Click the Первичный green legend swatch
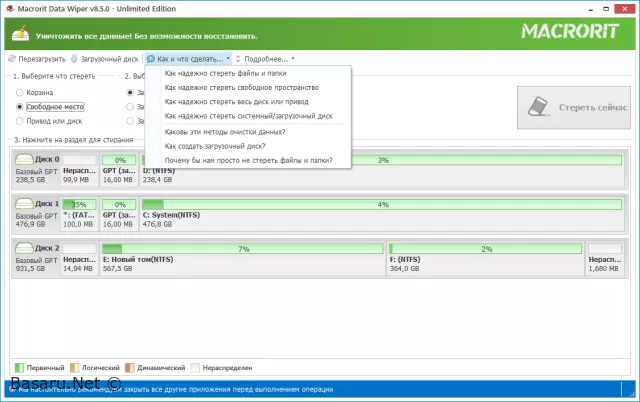The width and height of the screenshot is (640, 402). click(19, 368)
